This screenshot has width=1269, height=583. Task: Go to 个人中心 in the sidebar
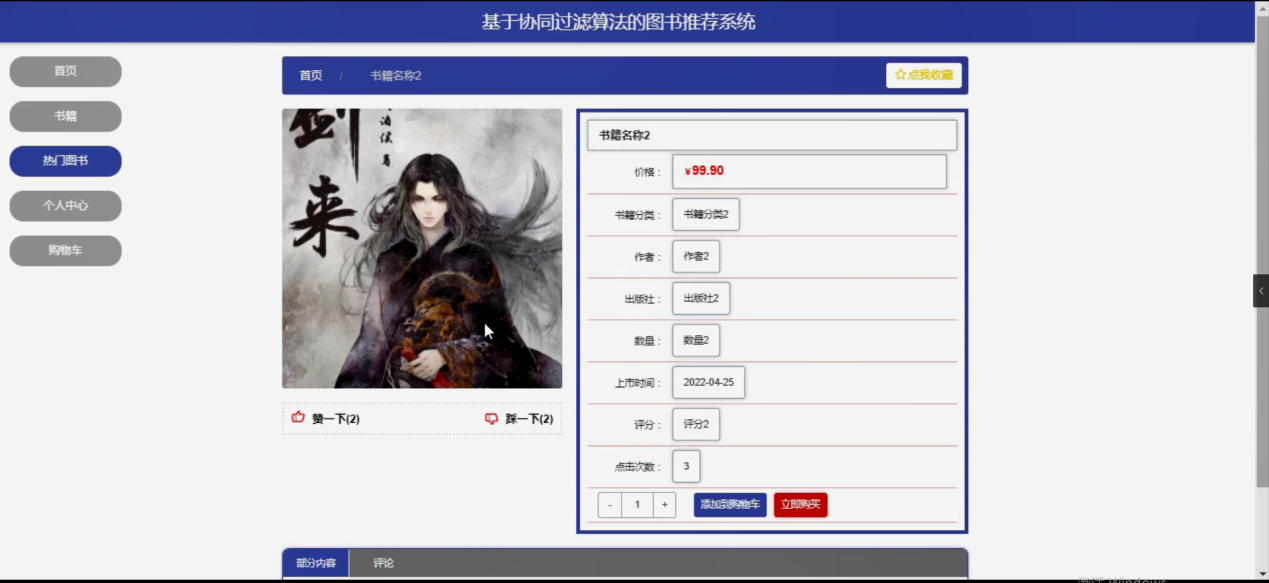click(66, 206)
